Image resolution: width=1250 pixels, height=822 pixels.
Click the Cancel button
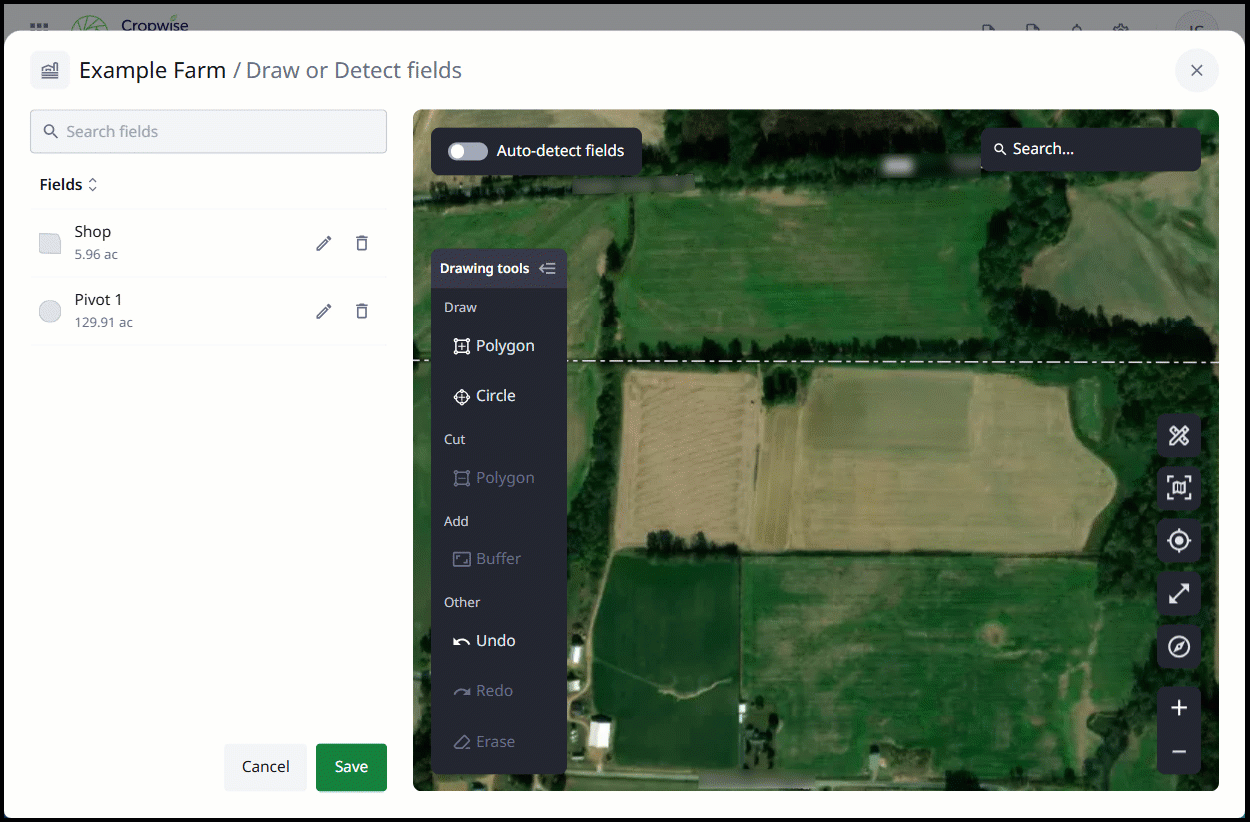click(x=265, y=766)
